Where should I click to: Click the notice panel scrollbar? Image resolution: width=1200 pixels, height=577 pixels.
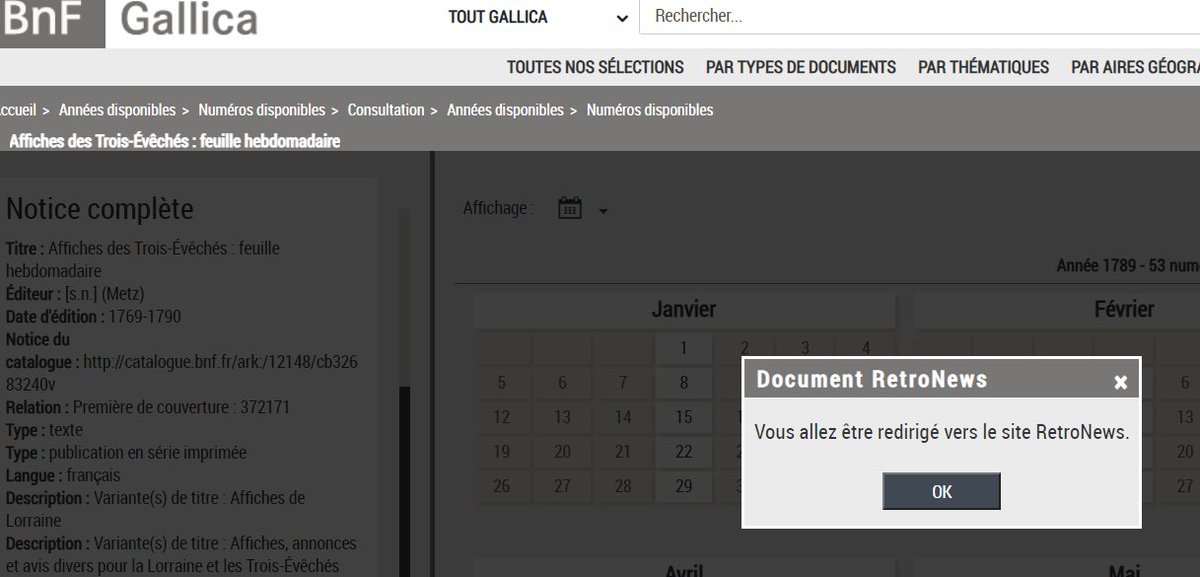404,480
